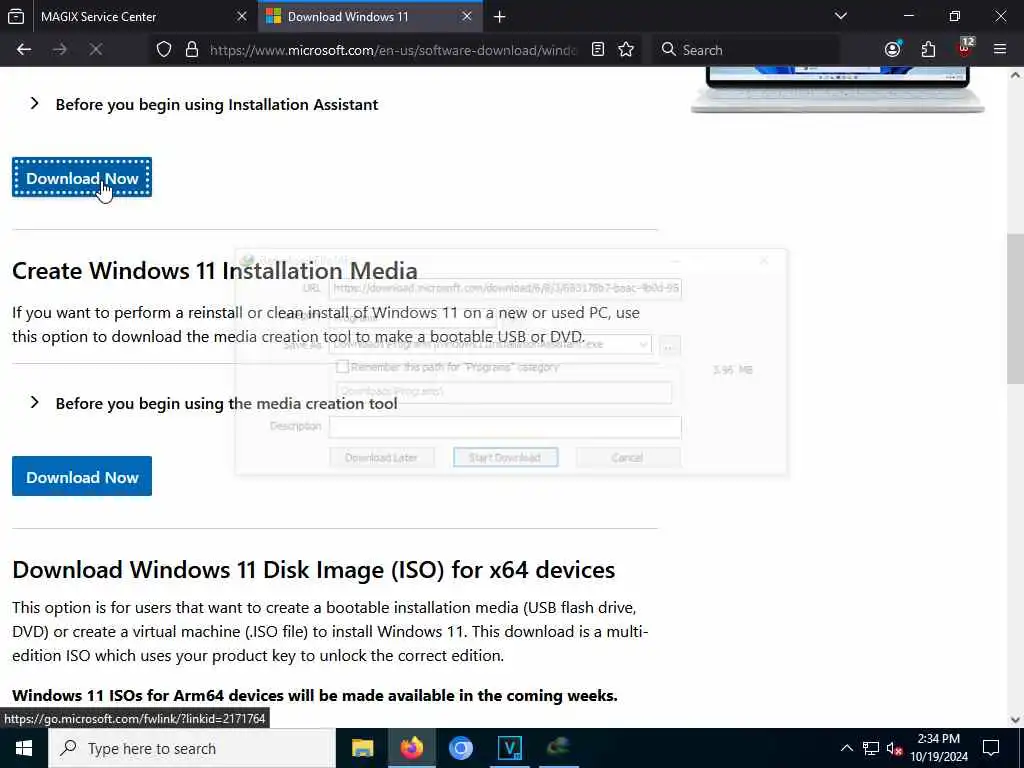The image size is (1024, 768).
Task: Click the Surface laptop image
Action: pyautogui.click(x=837, y=90)
